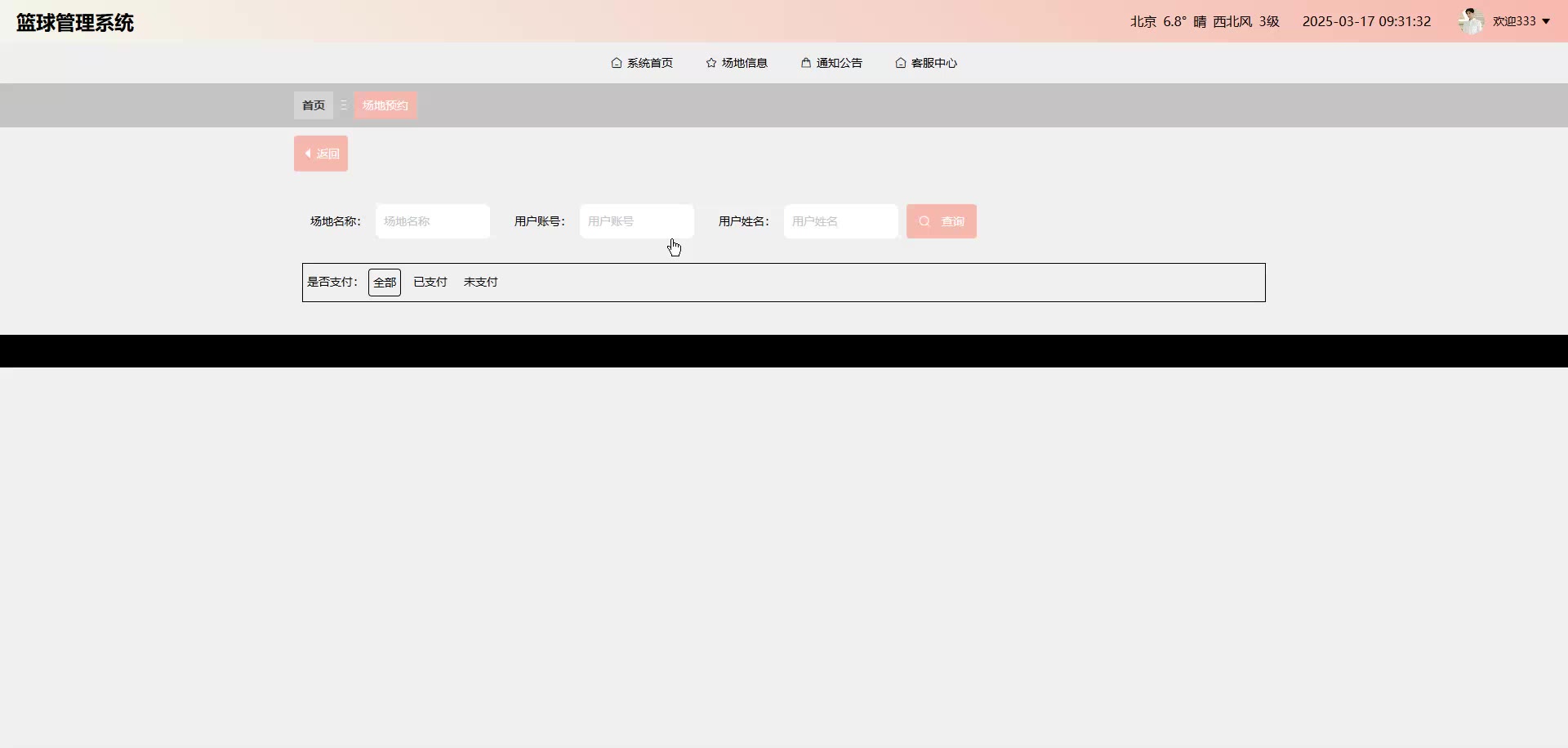1568x748 pixels.
Task: Click the 北京 weather info text
Action: tap(1205, 21)
